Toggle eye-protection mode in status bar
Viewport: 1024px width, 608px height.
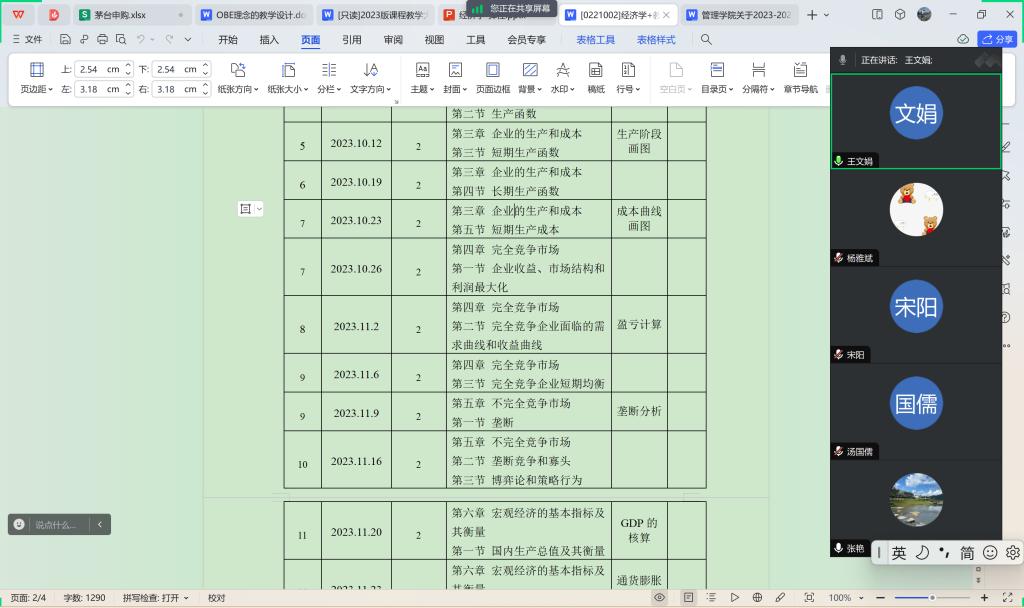(659, 598)
